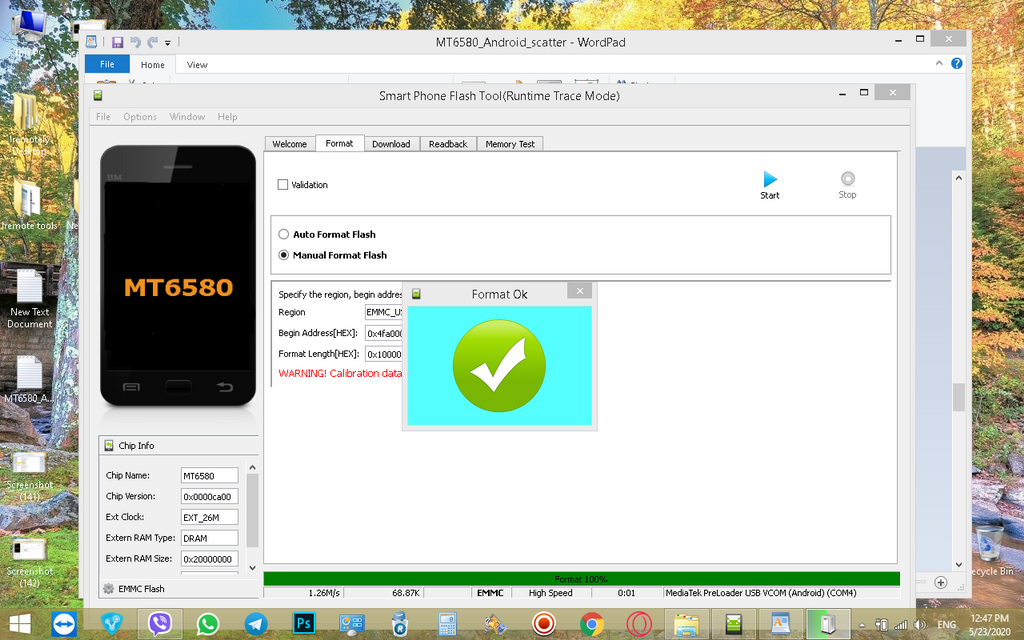Click the green Format 100% progress bar

coord(581,579)
